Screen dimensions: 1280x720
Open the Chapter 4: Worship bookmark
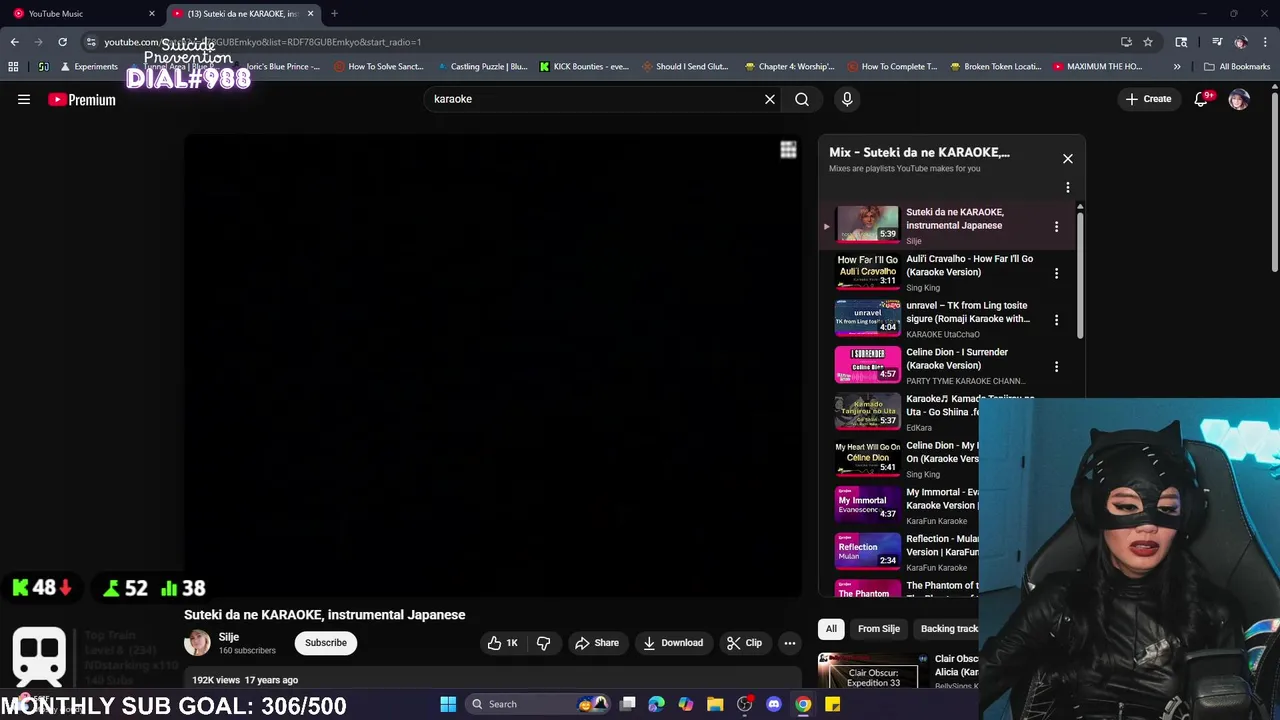(790, 67)
